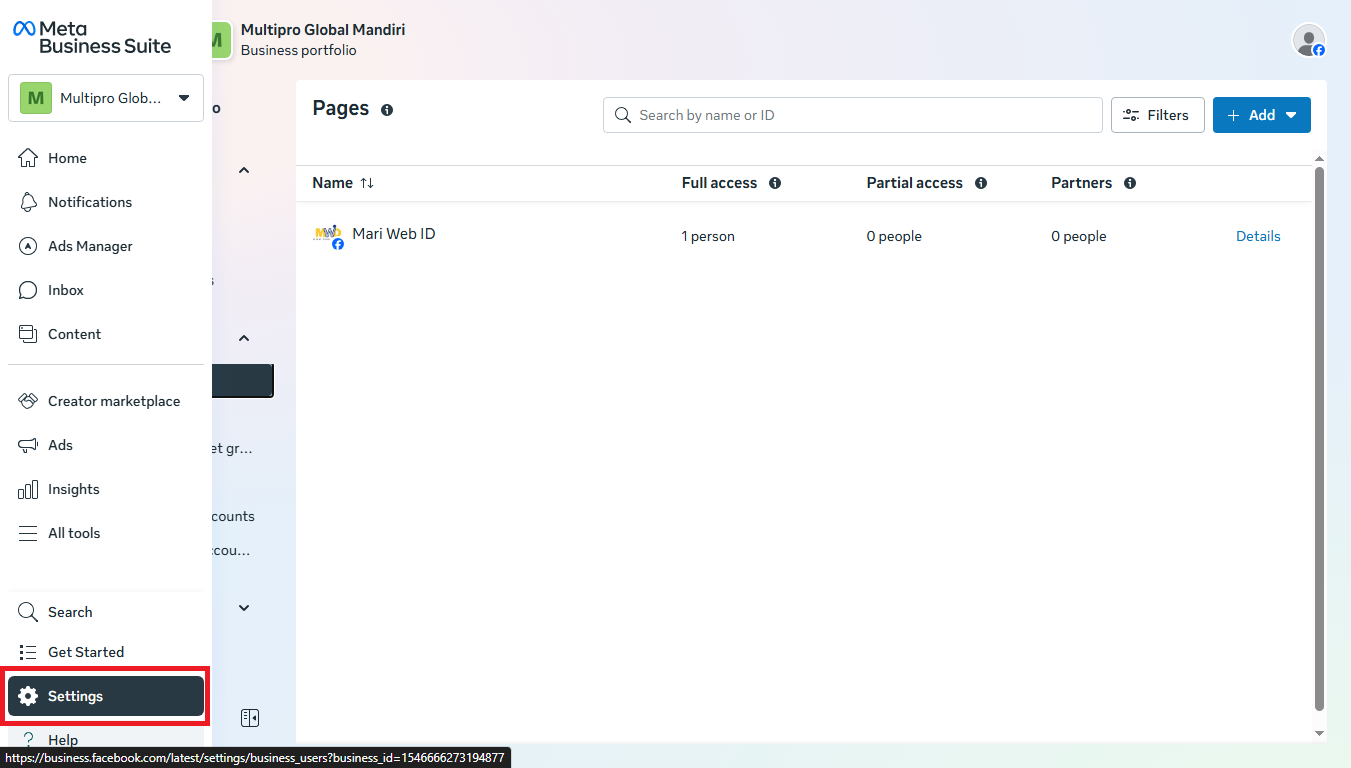Collapse the top chevron section in settings panel
The height and width of the screenshot is (768, 1351).
tap(243, 170)
